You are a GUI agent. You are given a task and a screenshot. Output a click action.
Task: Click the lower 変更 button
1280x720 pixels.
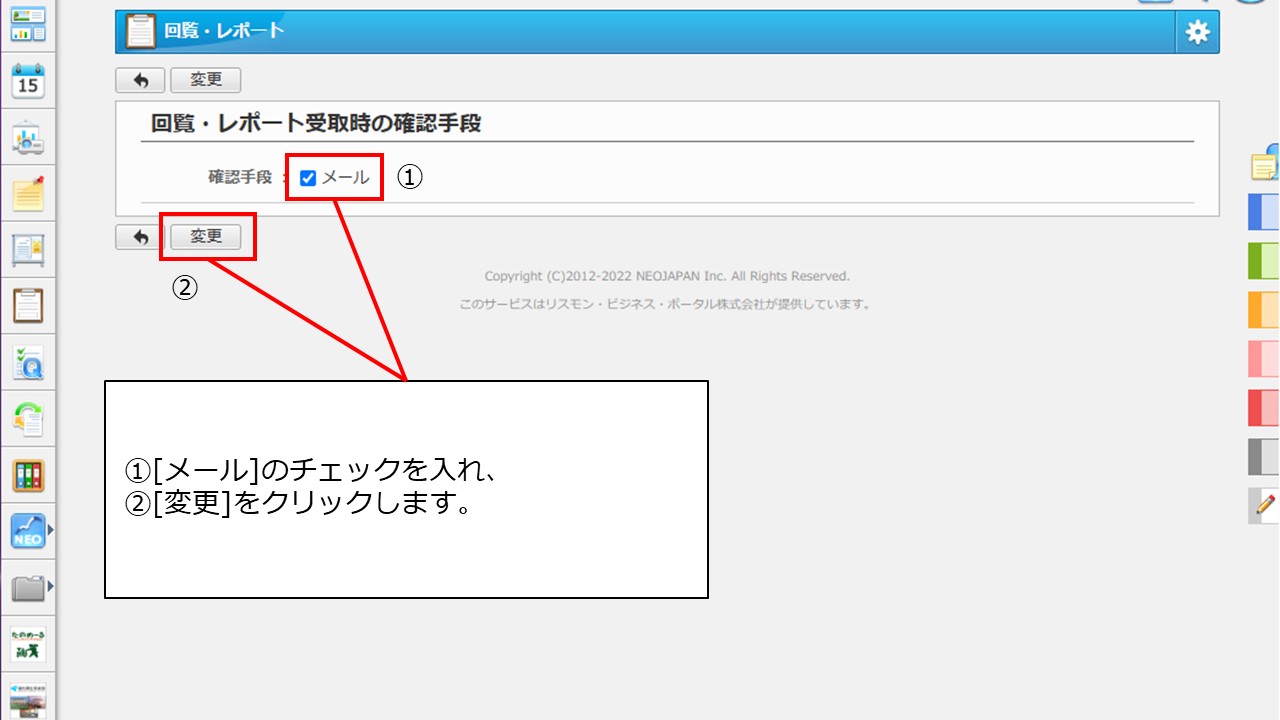tap(206, 237)
